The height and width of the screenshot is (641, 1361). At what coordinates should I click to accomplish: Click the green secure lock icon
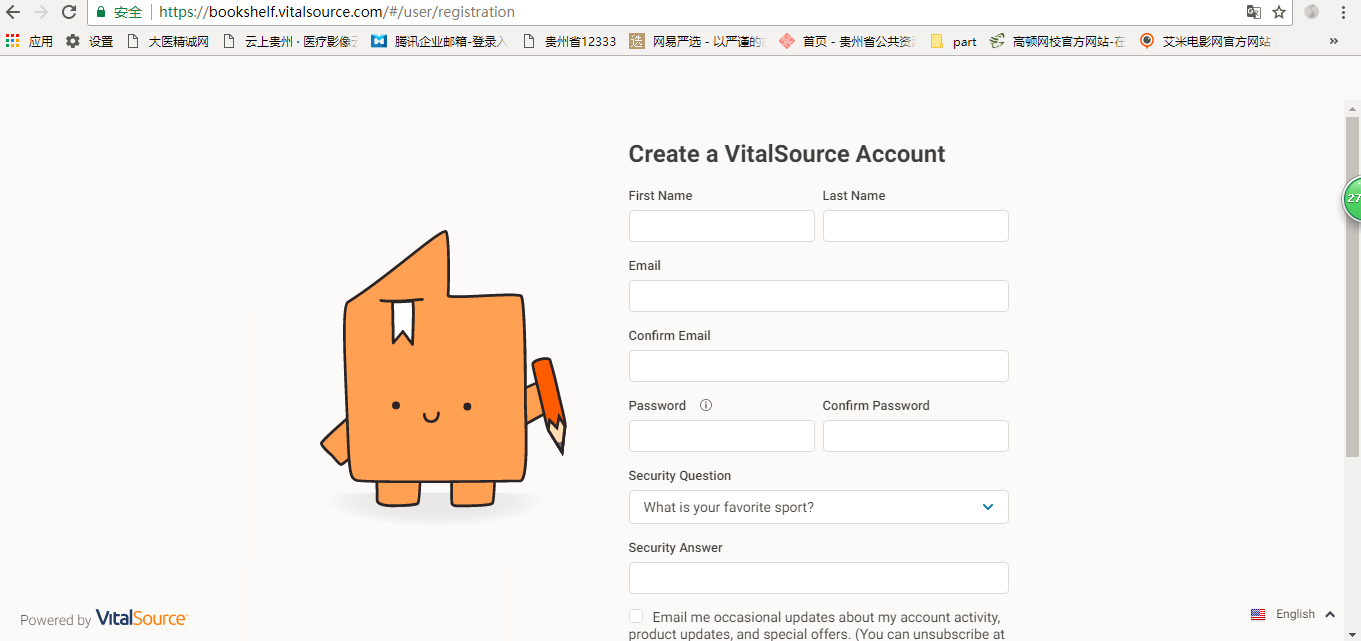click(x=101, y=12)
